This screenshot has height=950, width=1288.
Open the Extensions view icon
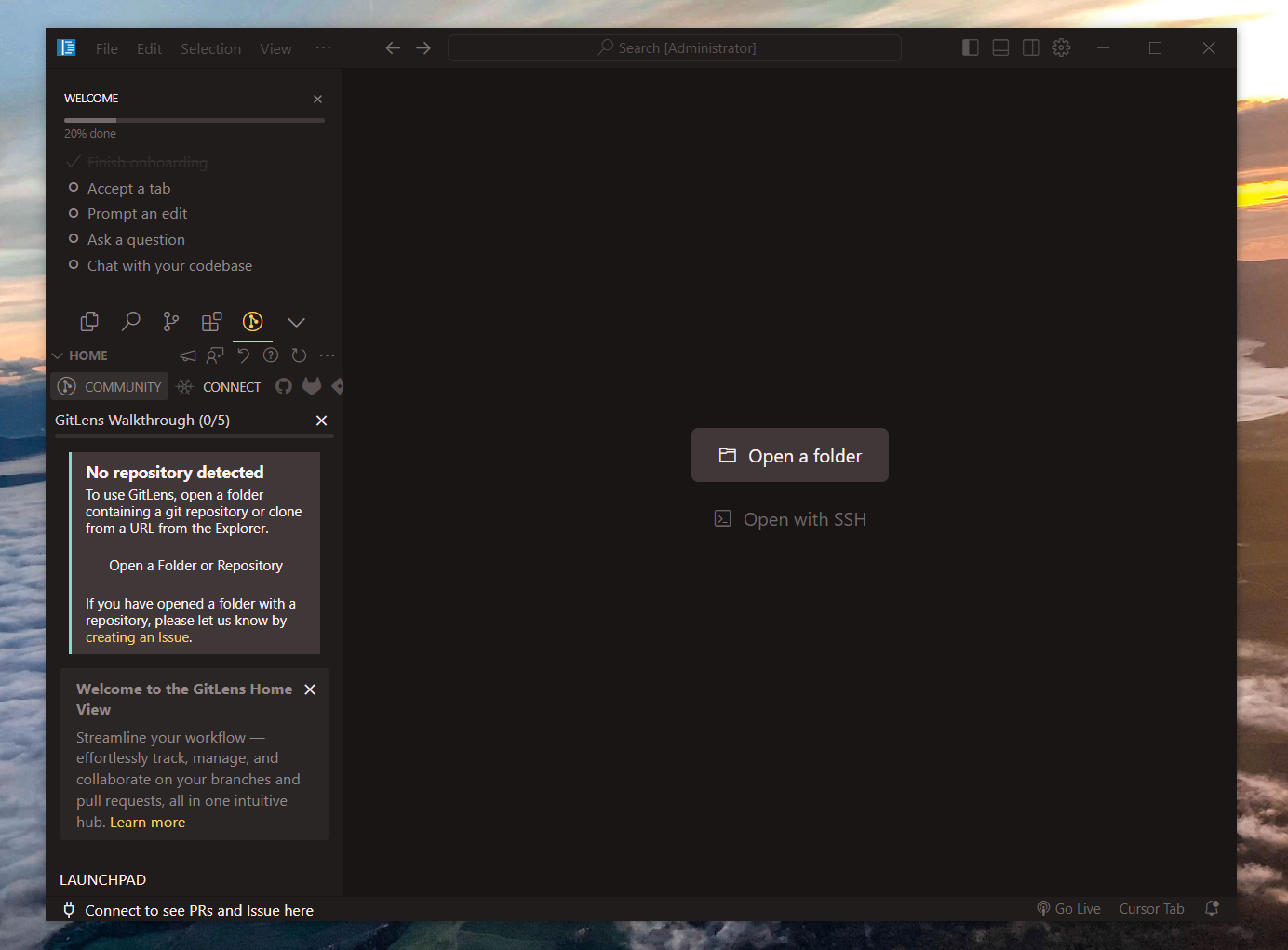212,322
